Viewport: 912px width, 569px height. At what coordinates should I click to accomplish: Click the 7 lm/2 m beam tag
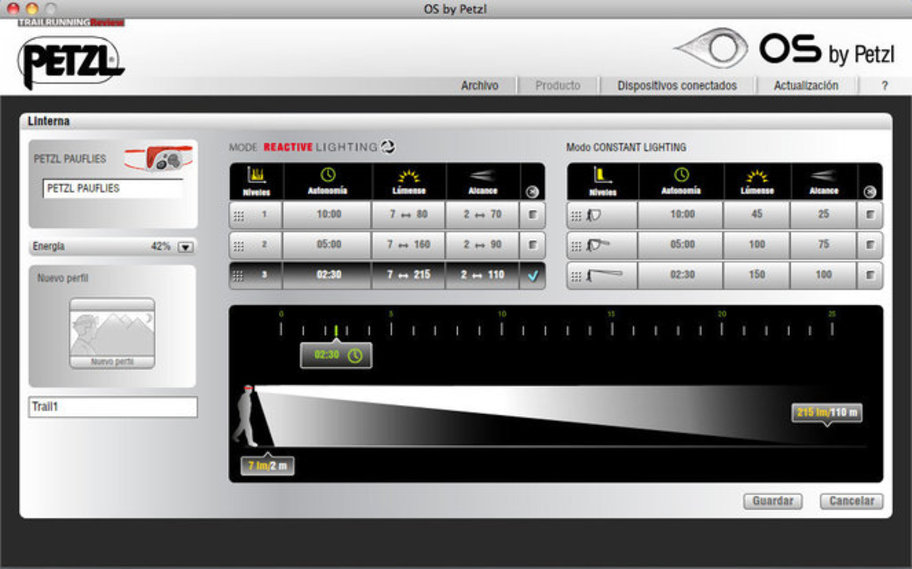coord(268,465)
